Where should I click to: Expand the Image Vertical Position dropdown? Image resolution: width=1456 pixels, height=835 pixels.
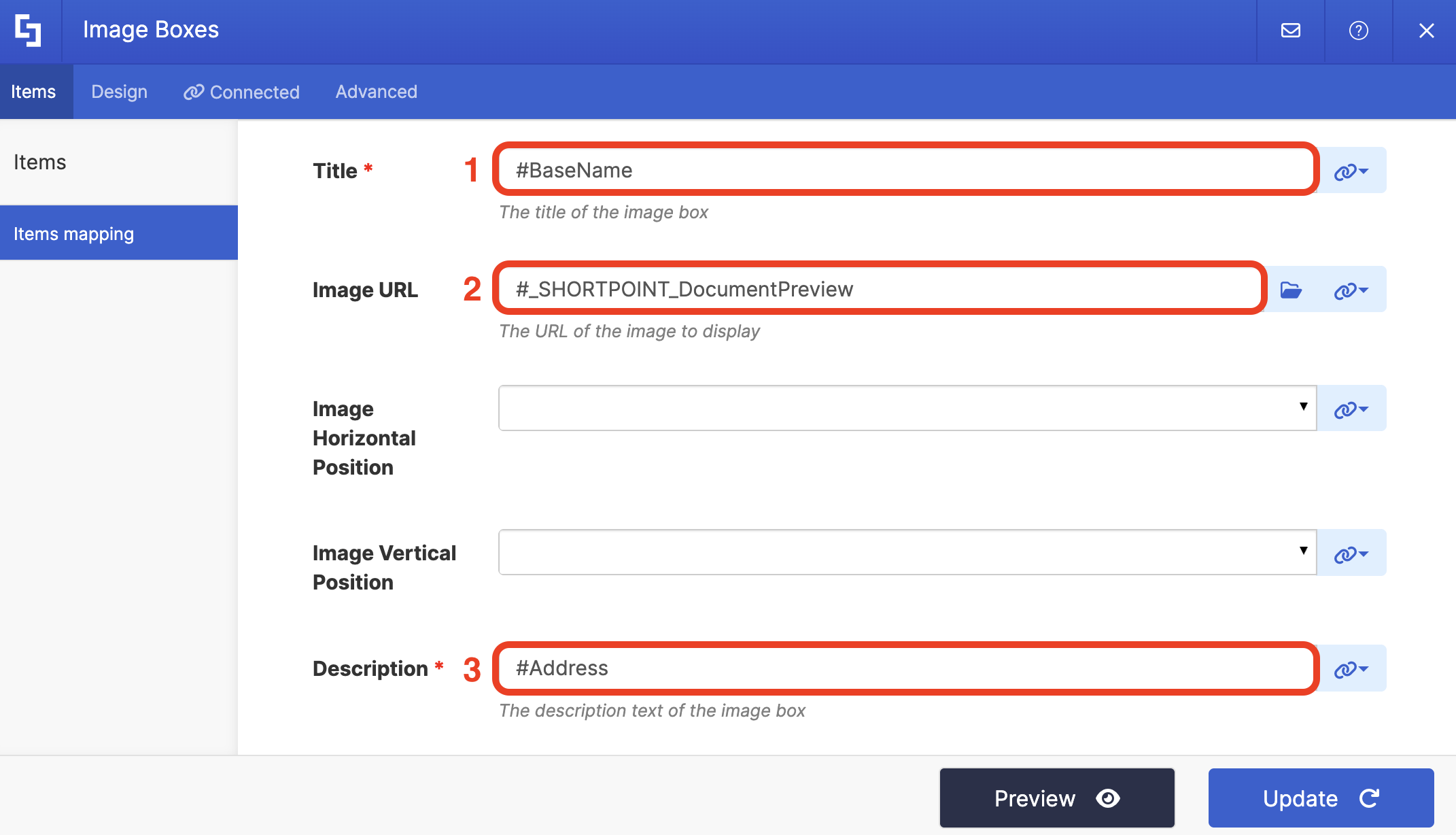tap(907, 552)
